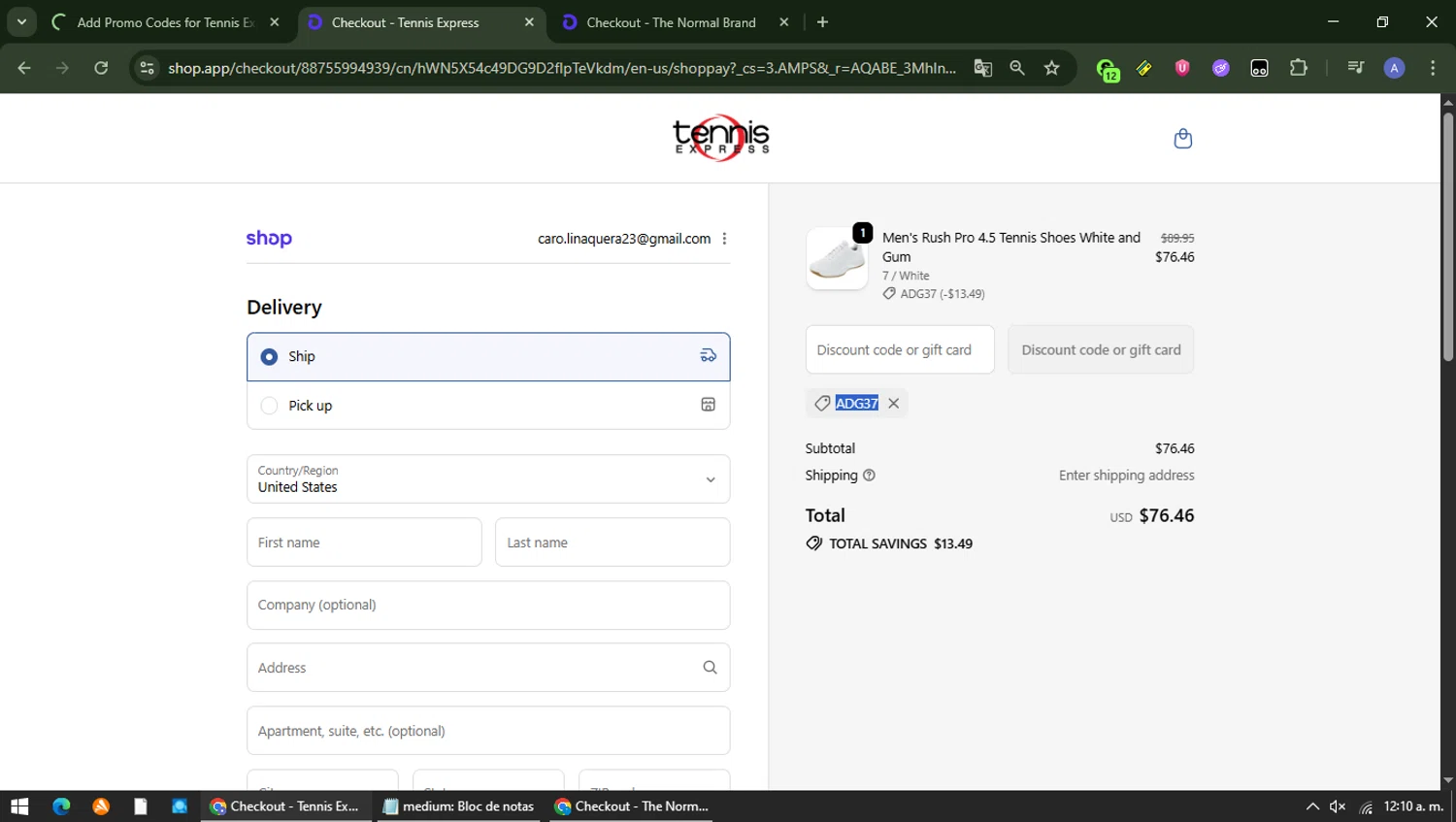Click the Company (optional) field
Image resolution: width=1456 pixels, height=822 pixels.
488,606
